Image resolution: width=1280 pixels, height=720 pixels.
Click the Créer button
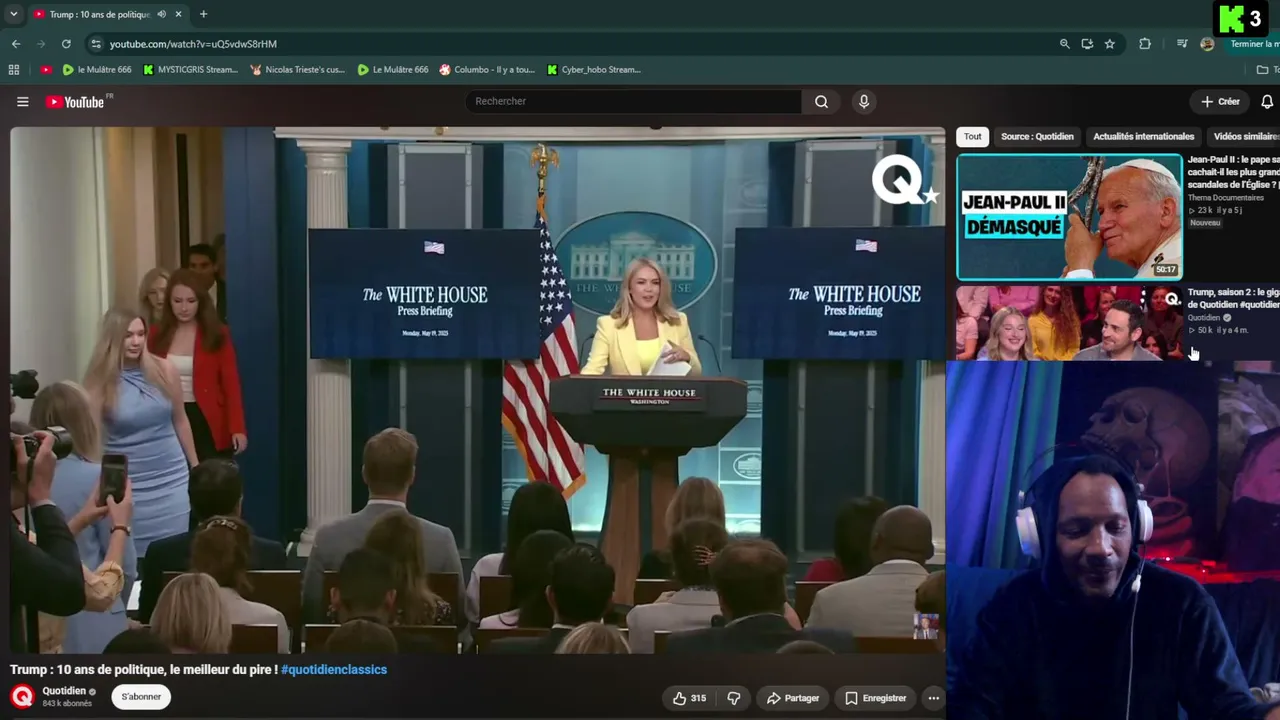click(x=1221, y=101)
